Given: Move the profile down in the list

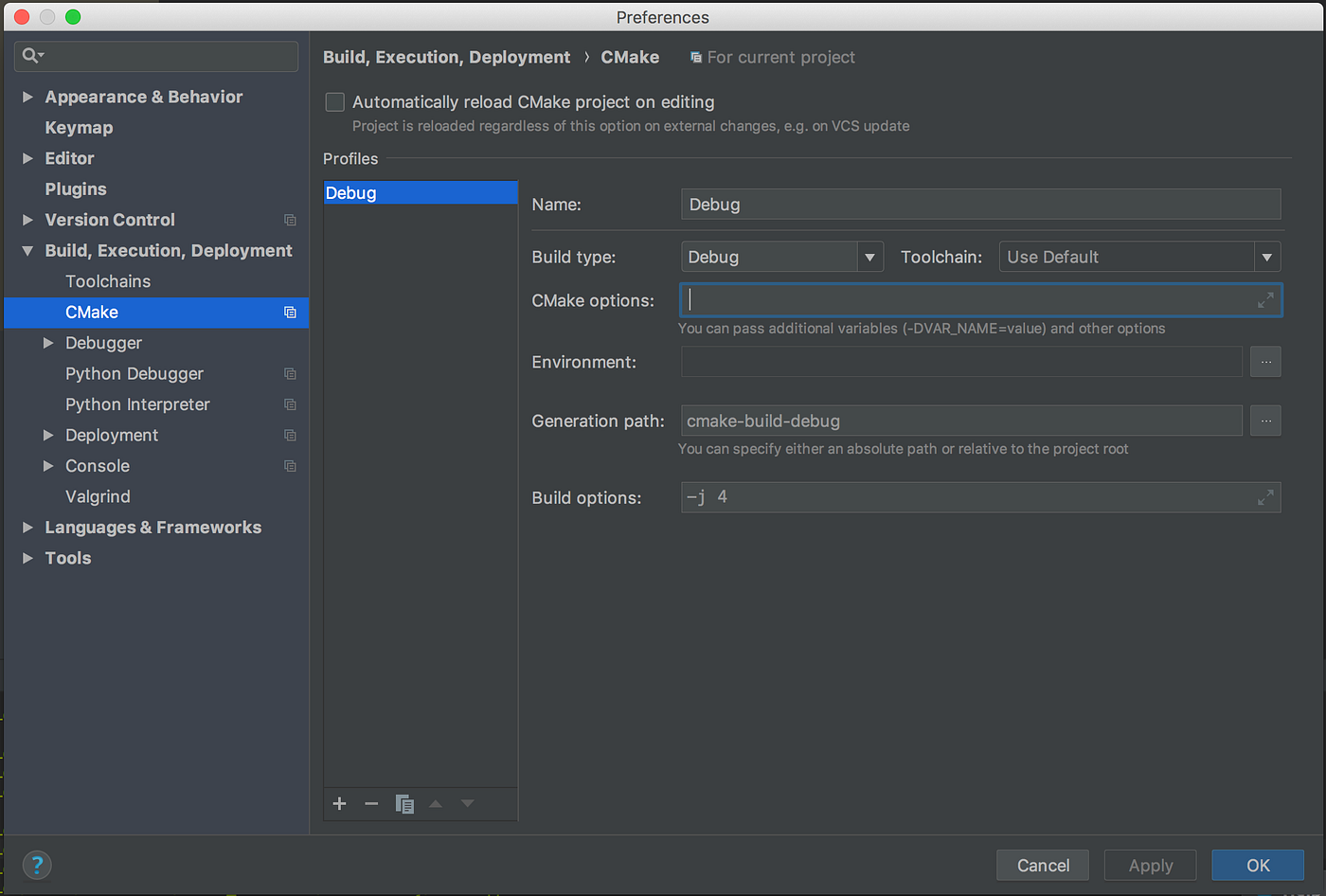Looking at the screenshot, I should 467,803.
